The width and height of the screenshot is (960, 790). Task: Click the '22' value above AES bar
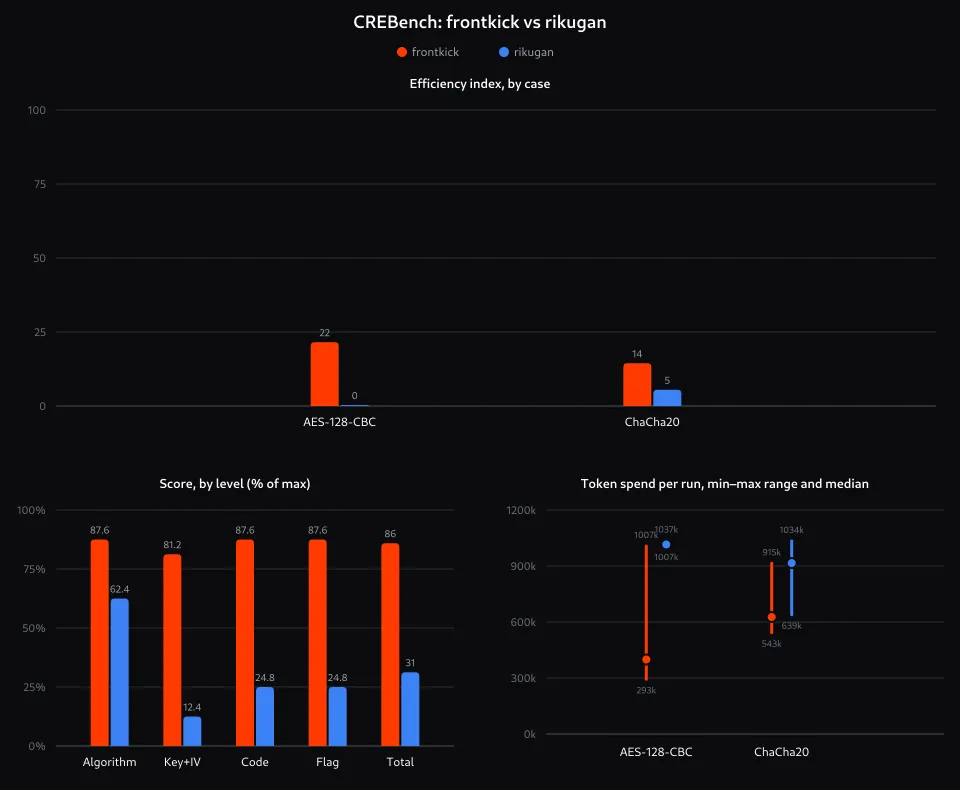(324, 333)
